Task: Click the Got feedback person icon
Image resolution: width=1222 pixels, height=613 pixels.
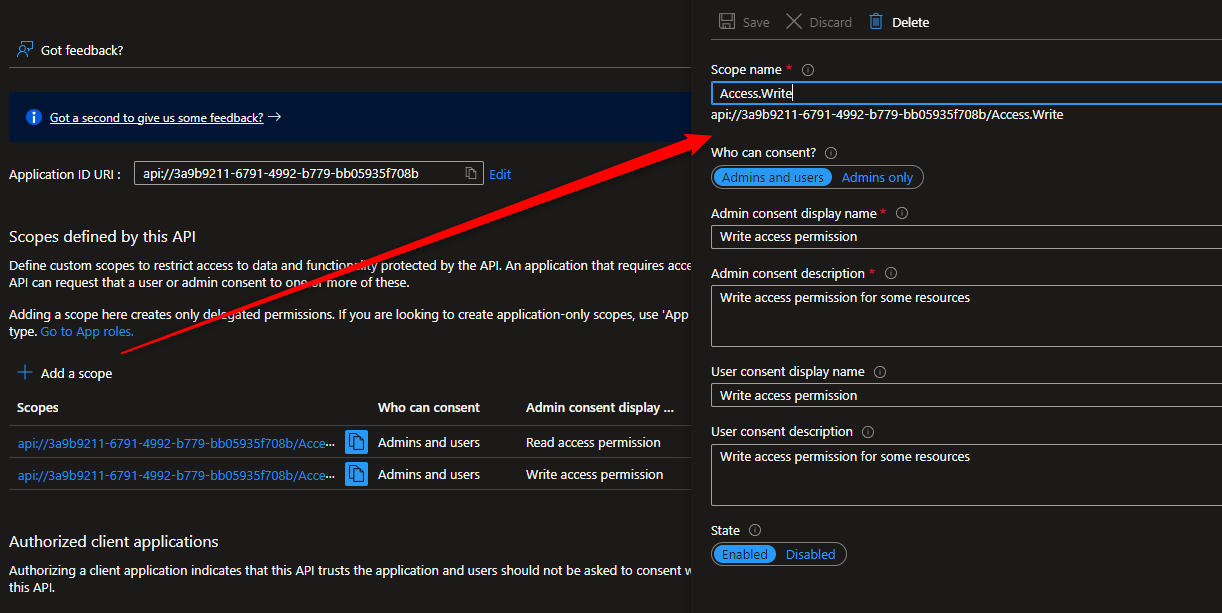Action: (25, 50)
